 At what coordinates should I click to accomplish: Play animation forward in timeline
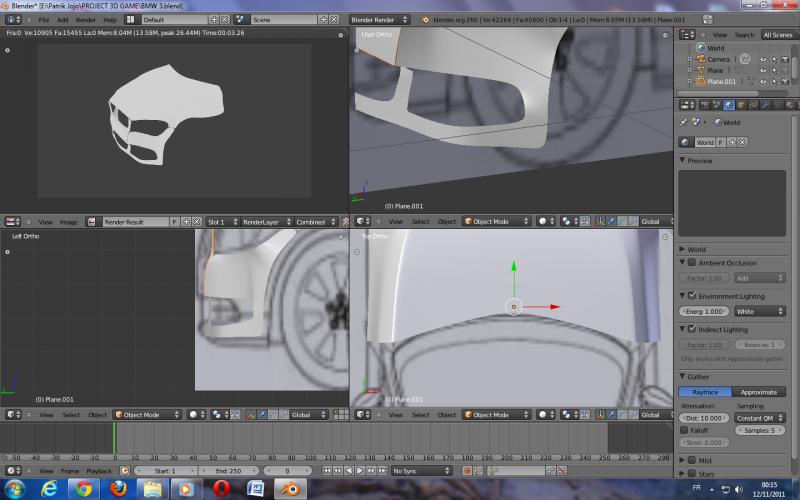[x=360, y=470]
